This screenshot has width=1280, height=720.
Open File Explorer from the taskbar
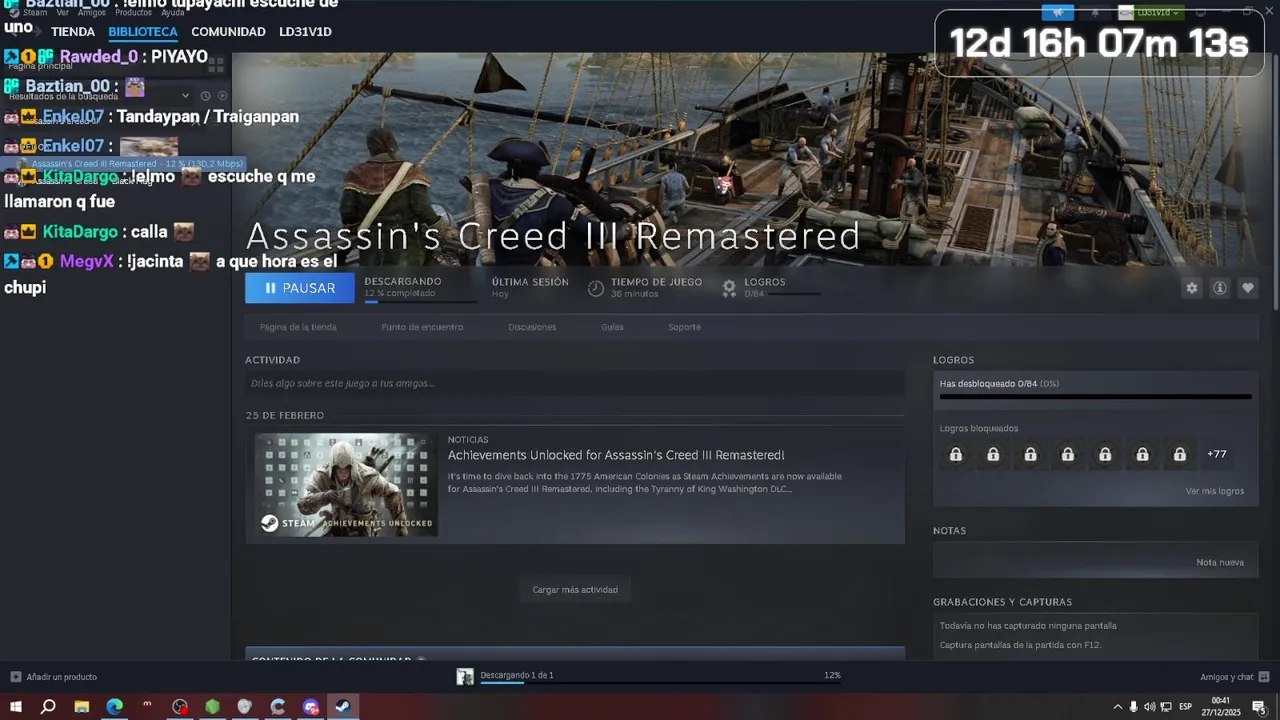(x=82, y=707)
